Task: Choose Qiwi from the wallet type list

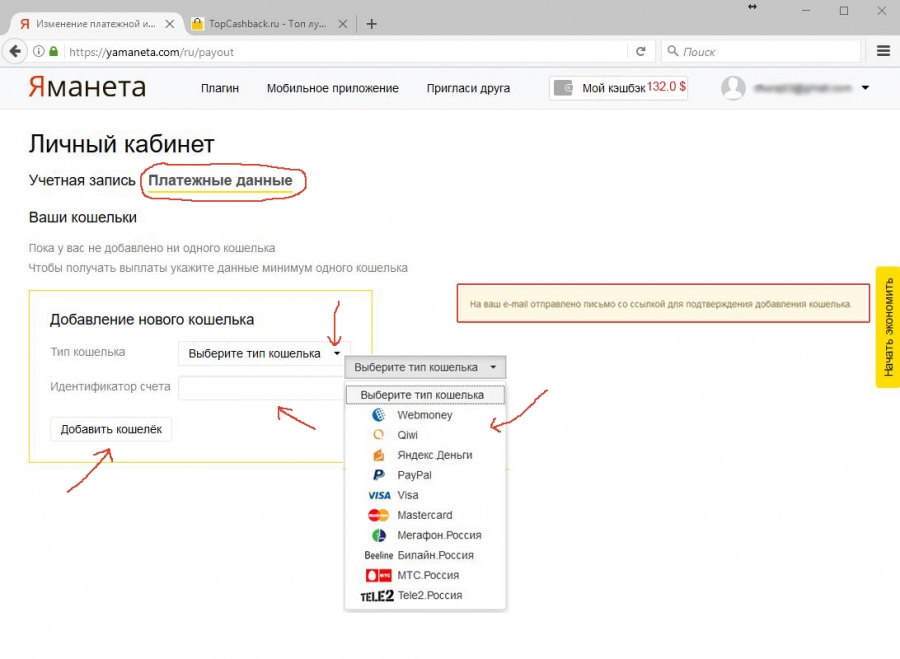Action: pos(425,435)
